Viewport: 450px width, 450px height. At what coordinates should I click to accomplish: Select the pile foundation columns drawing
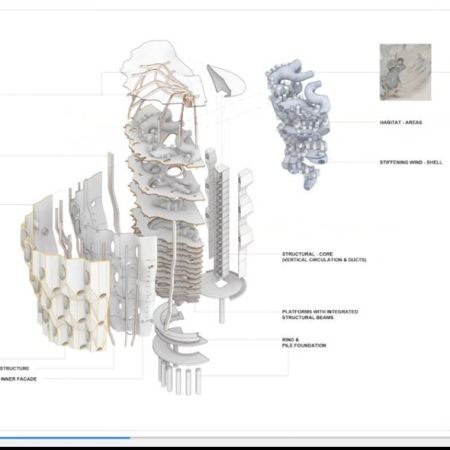coord(181,377)
